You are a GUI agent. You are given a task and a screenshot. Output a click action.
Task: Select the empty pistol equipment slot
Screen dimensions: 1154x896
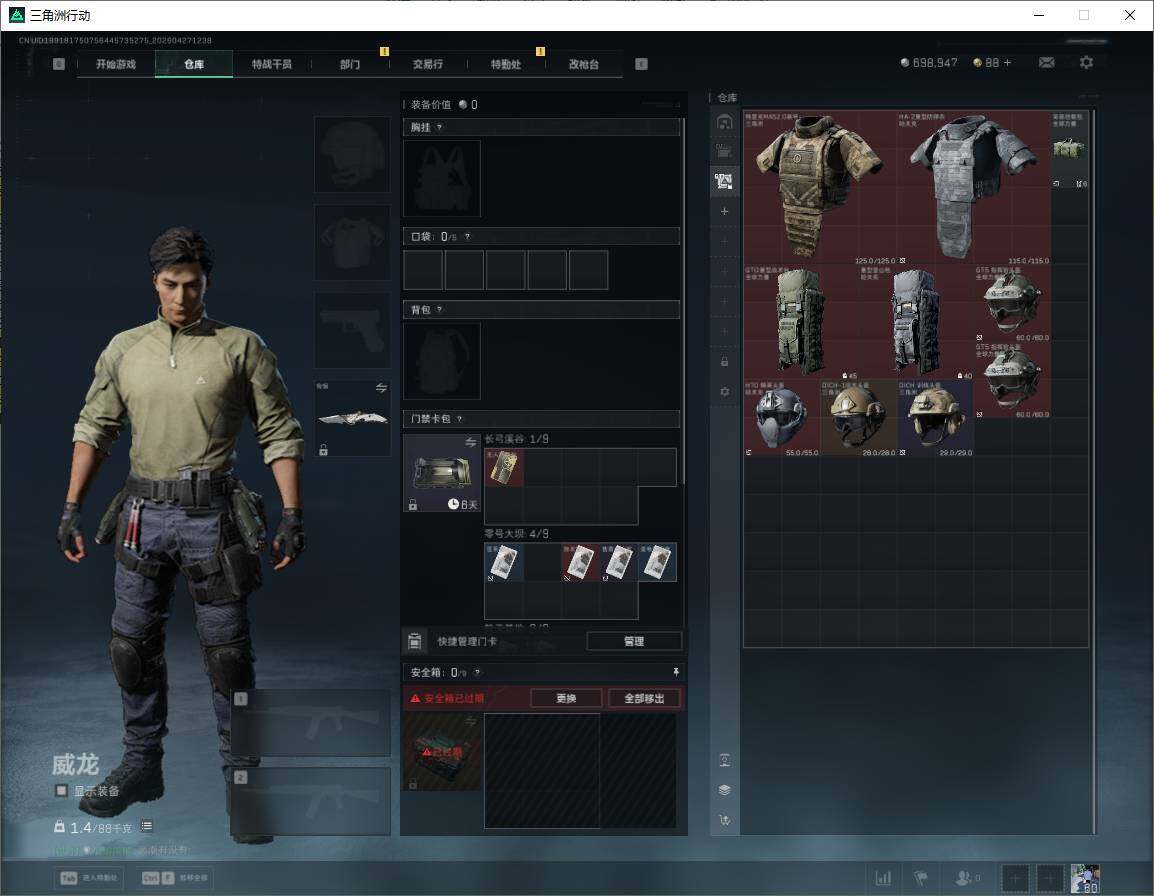pyautogui.click(x=353, y=330)
